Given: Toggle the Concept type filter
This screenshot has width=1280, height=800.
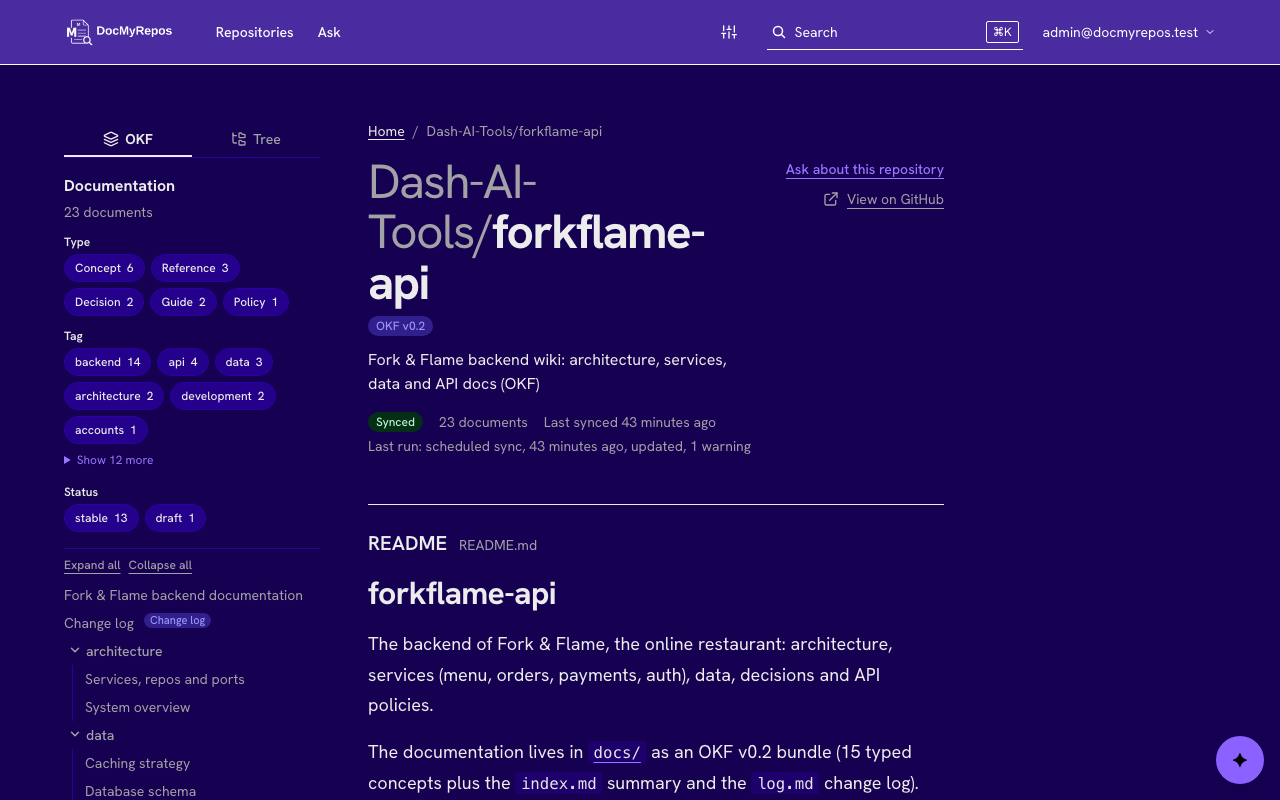Looking at the screenshot, I should point(104,268).
